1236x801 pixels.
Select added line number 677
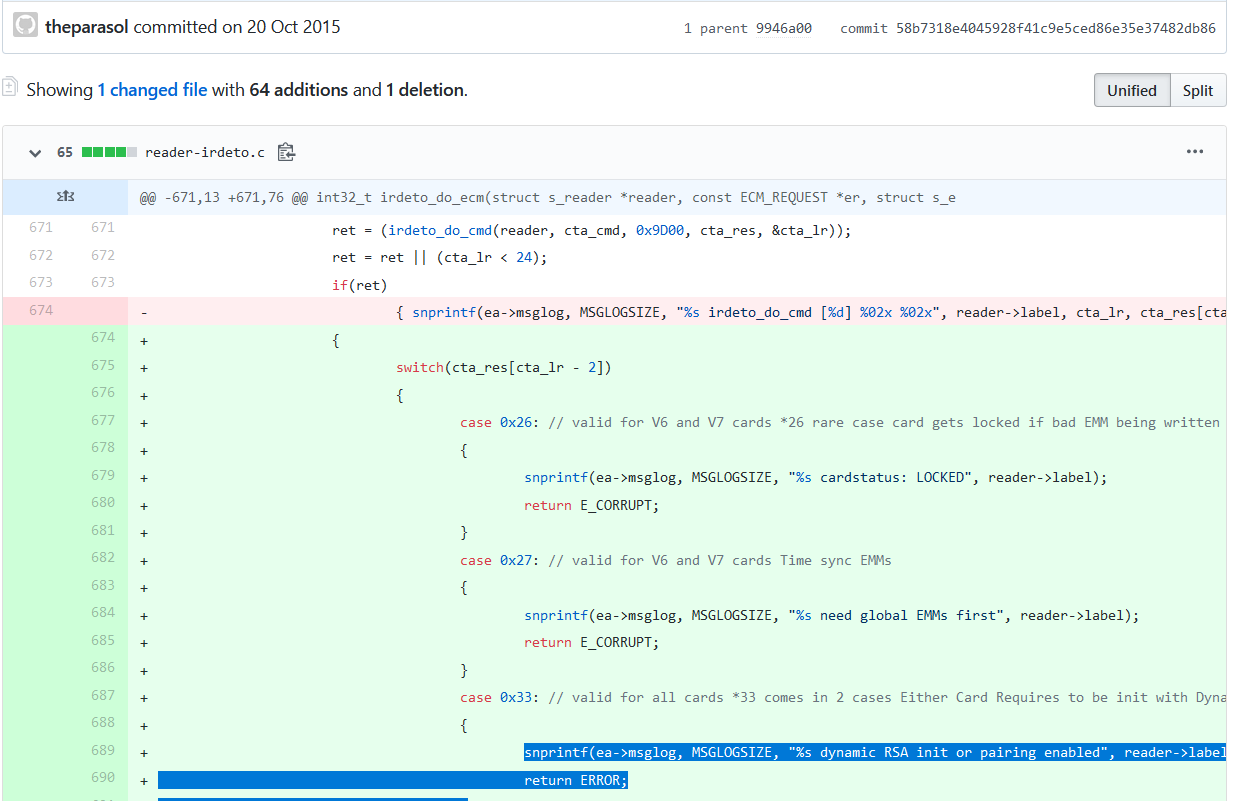103,420
